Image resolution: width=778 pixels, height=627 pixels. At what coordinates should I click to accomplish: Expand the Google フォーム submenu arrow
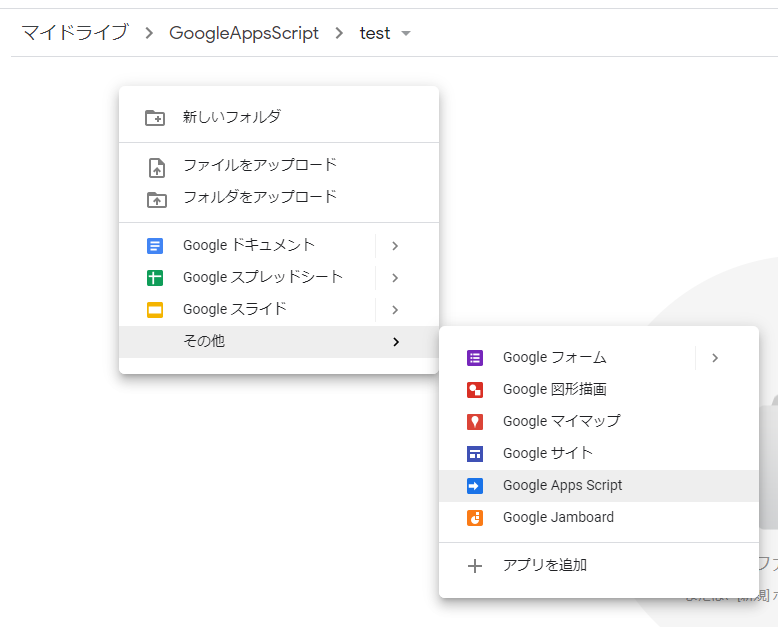pyautogui.click(x=715, y=358)
